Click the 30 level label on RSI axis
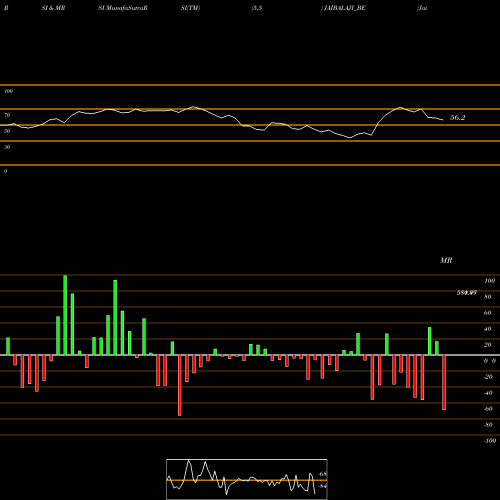Image resolution: width=500 pixels, height=500 pixels. 7,147
